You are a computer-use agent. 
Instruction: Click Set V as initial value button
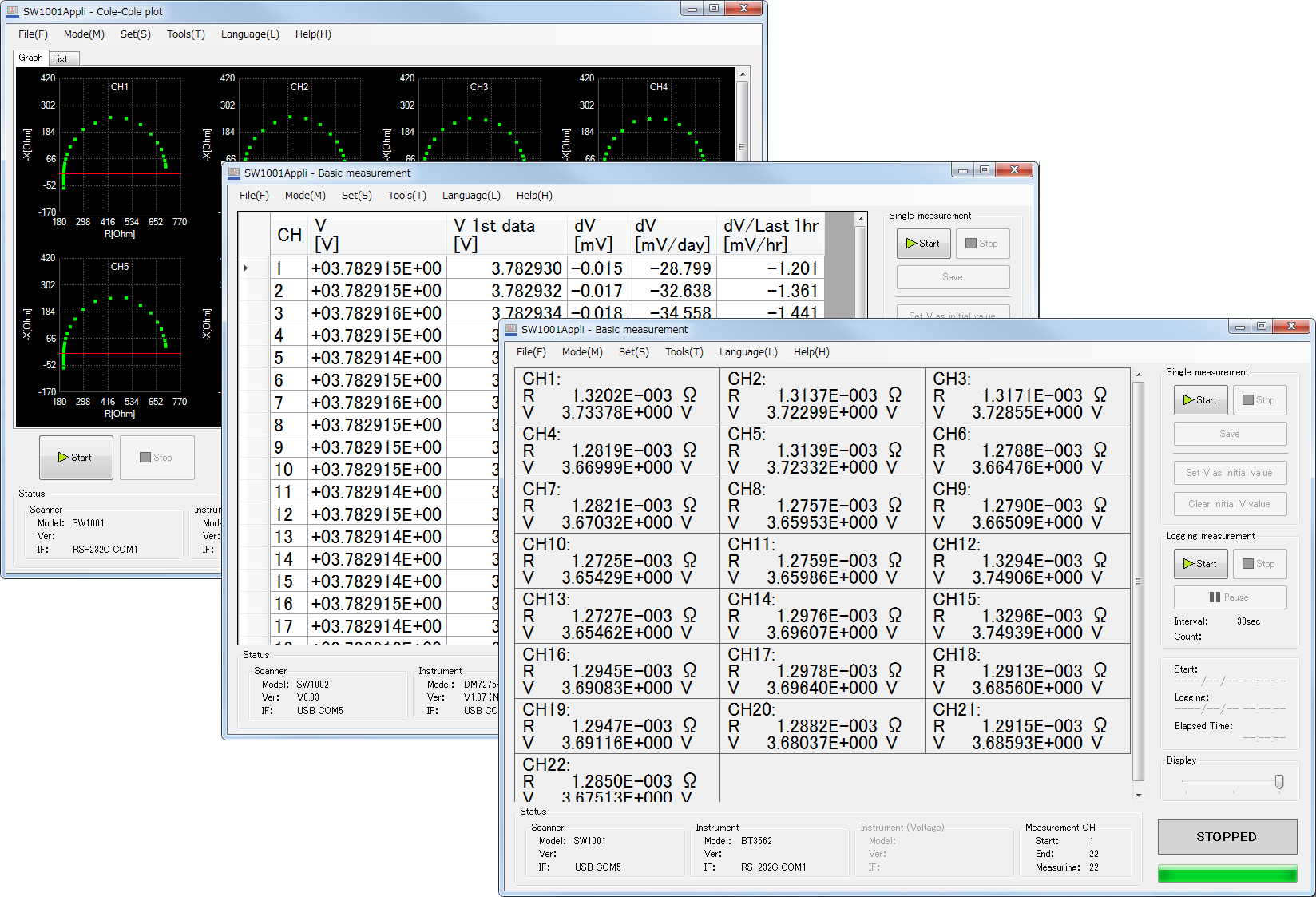(1231, 473)
